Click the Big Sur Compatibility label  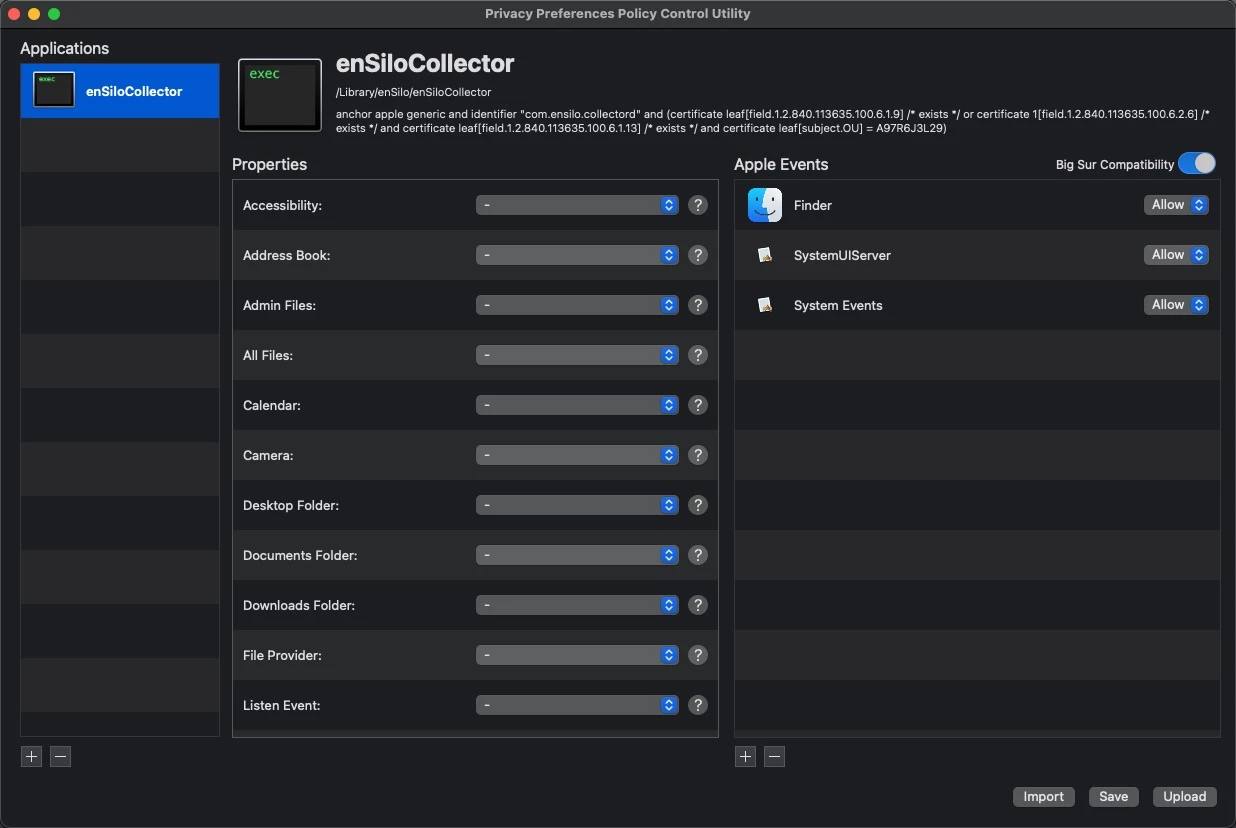coord(1115,164)
